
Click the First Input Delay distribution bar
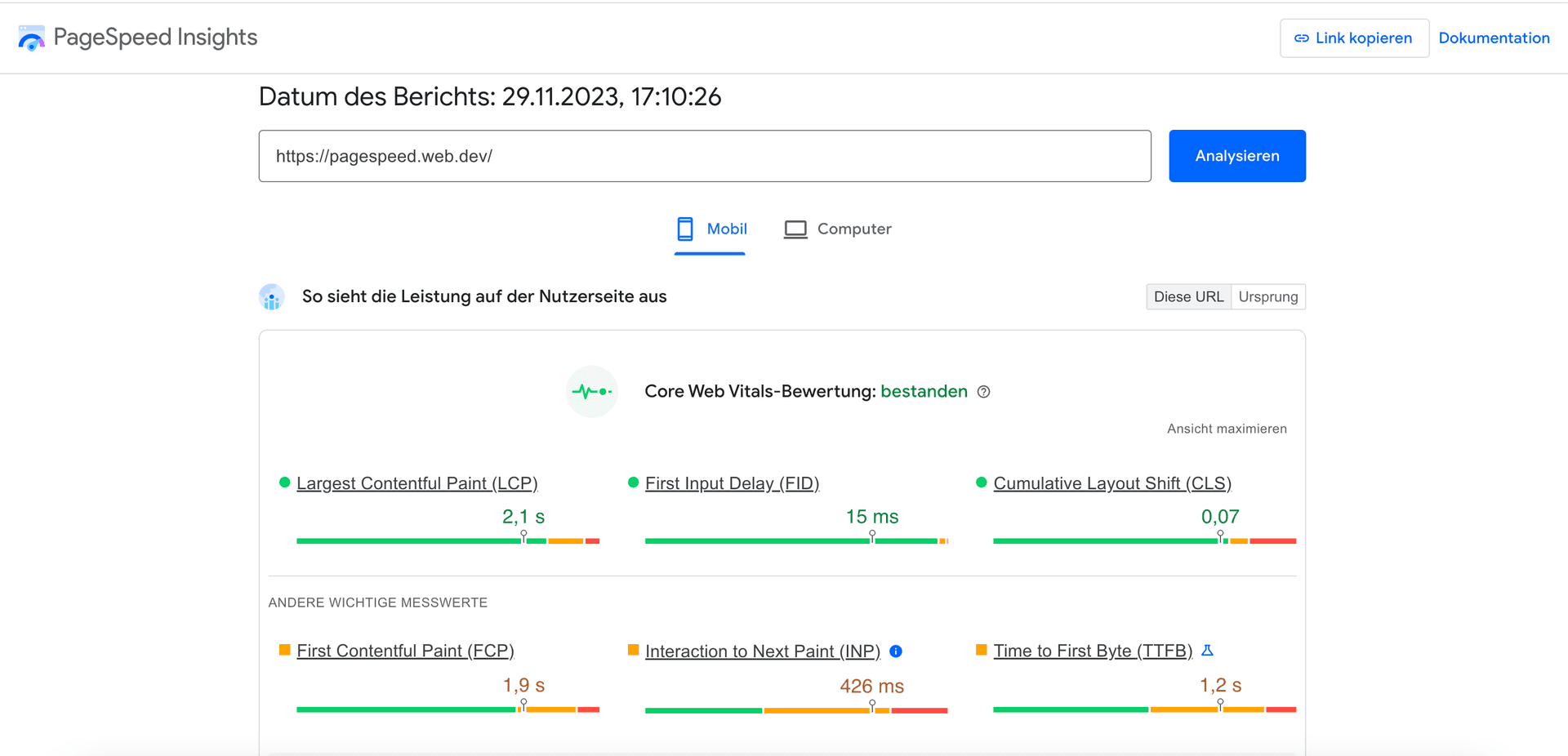pos(795,540)
